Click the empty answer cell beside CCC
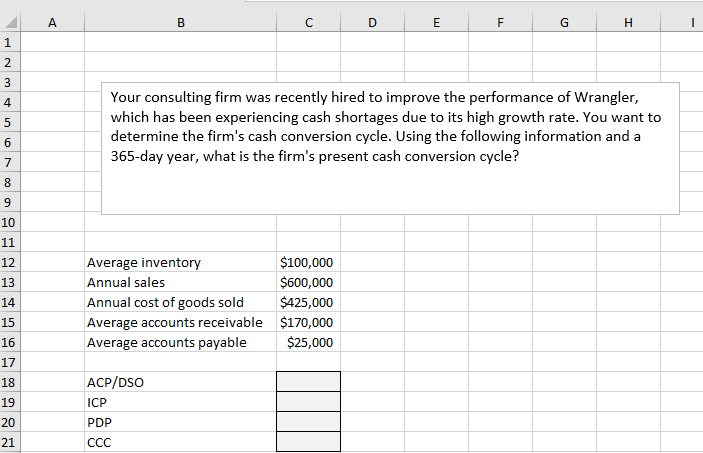The width and height of the screenshot is (703, 453). (308, 442)
